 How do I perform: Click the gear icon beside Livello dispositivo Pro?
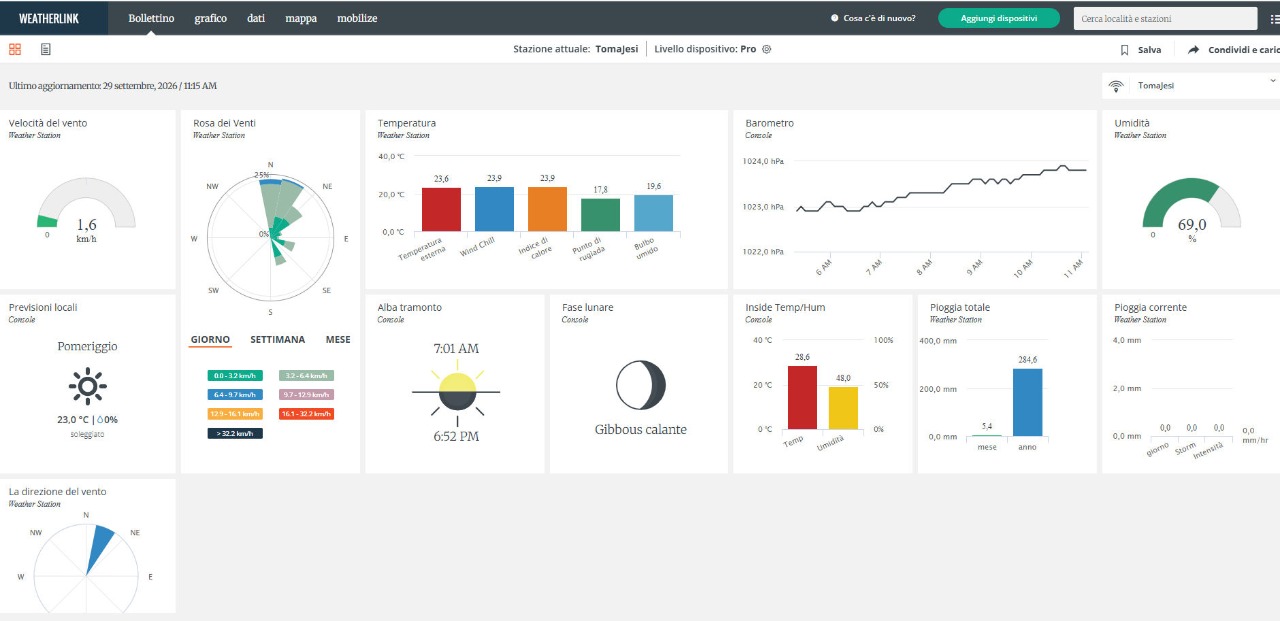pos(767,49)
